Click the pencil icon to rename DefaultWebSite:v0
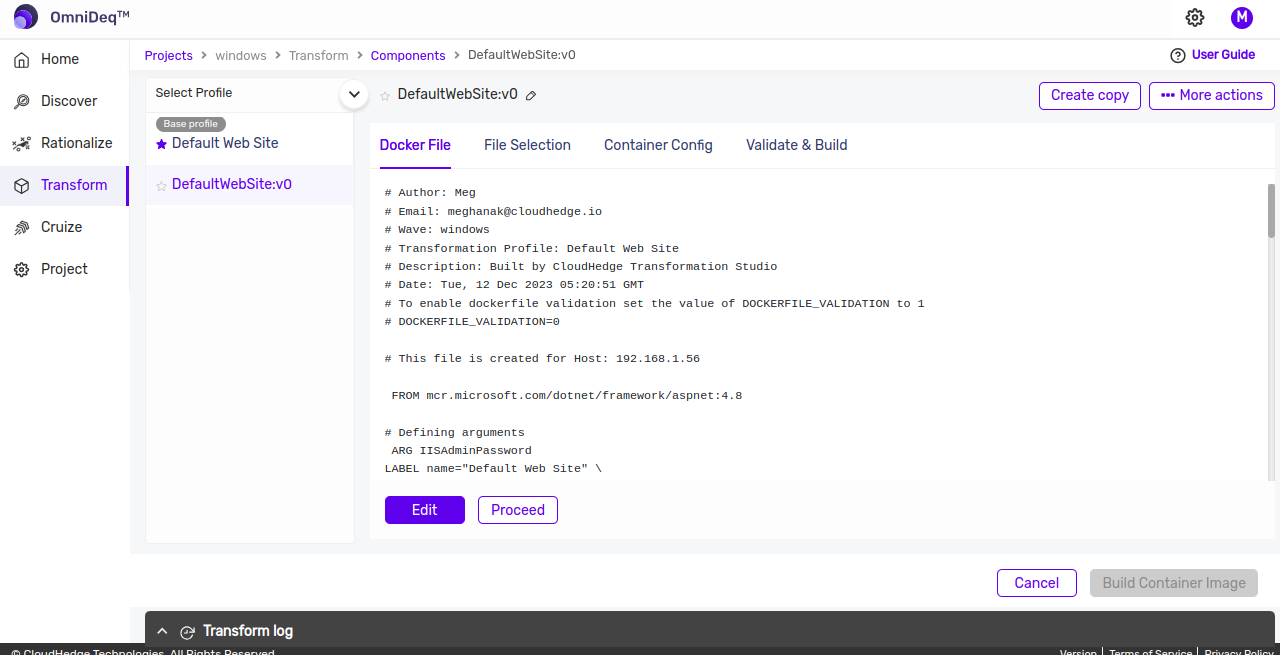 (531, 96)
